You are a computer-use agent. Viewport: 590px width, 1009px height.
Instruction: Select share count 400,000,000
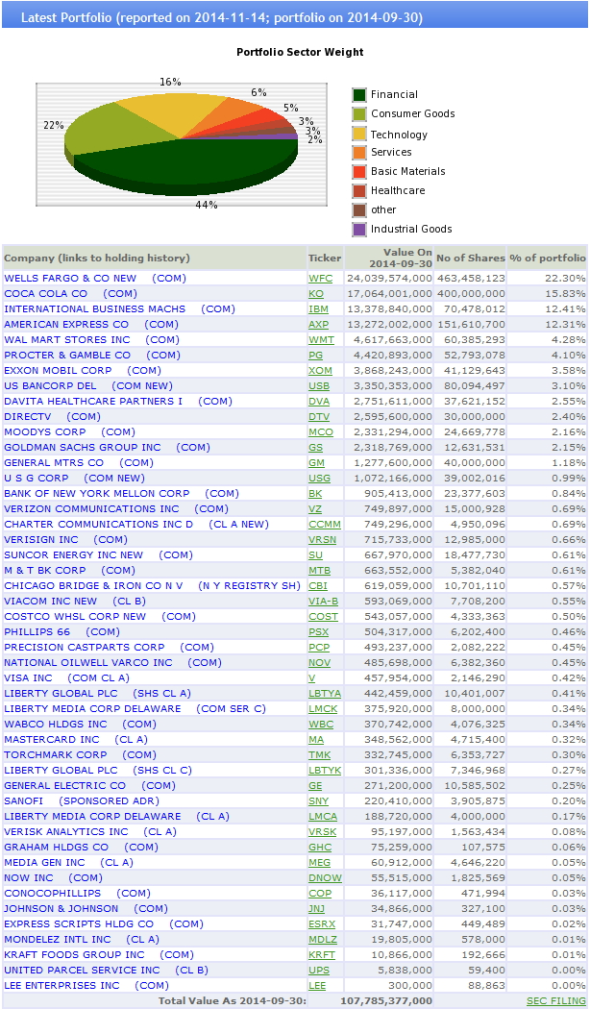click(x=471, y=294)
